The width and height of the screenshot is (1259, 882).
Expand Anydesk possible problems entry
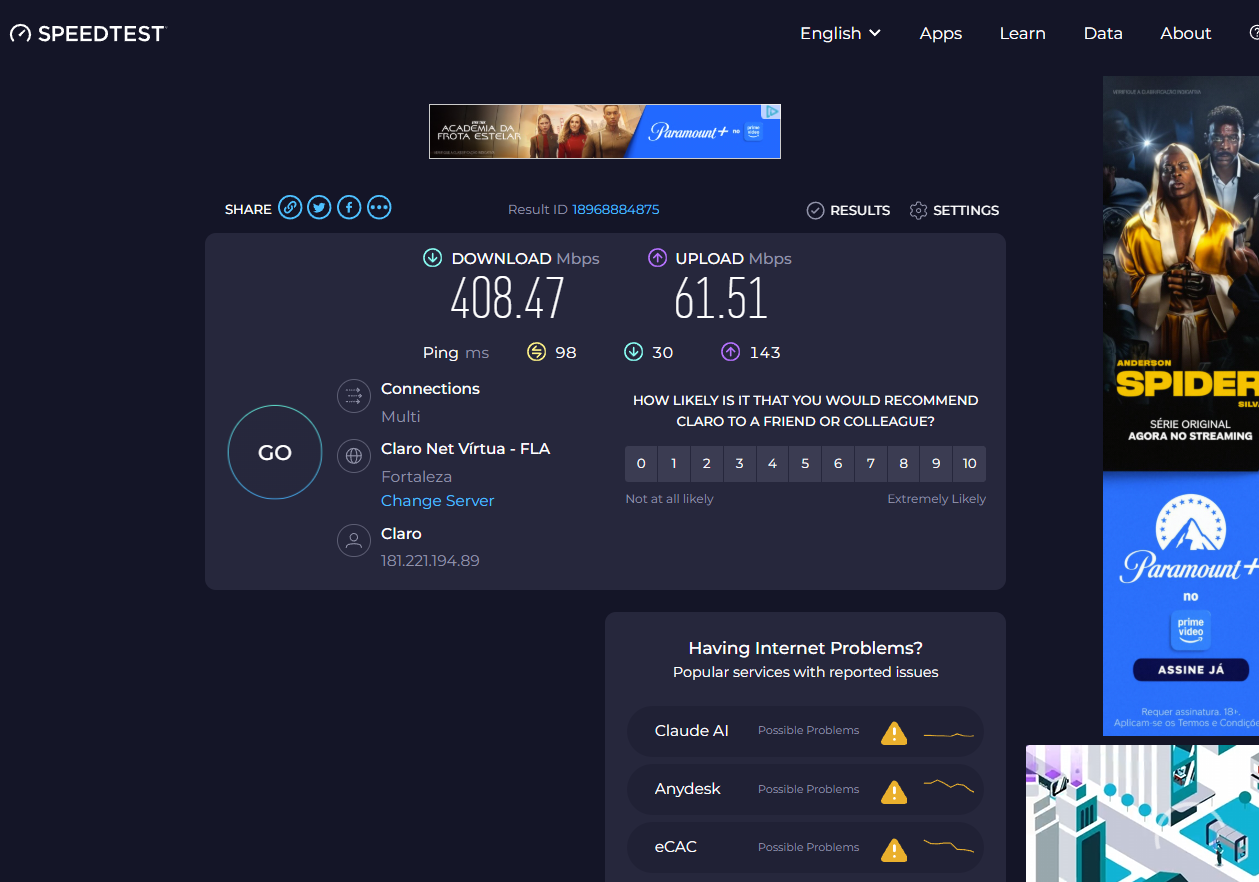(x=805, y=790)
